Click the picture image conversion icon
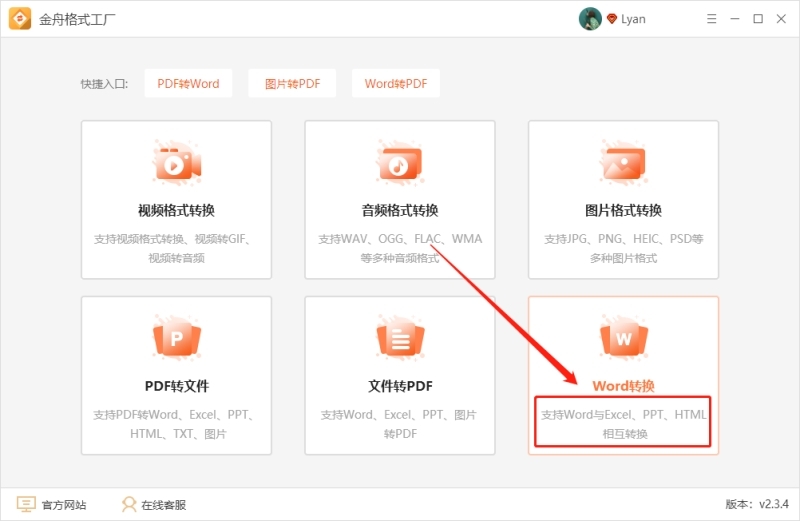The width and height of the screenshot is (800, 521). (623, 163)
